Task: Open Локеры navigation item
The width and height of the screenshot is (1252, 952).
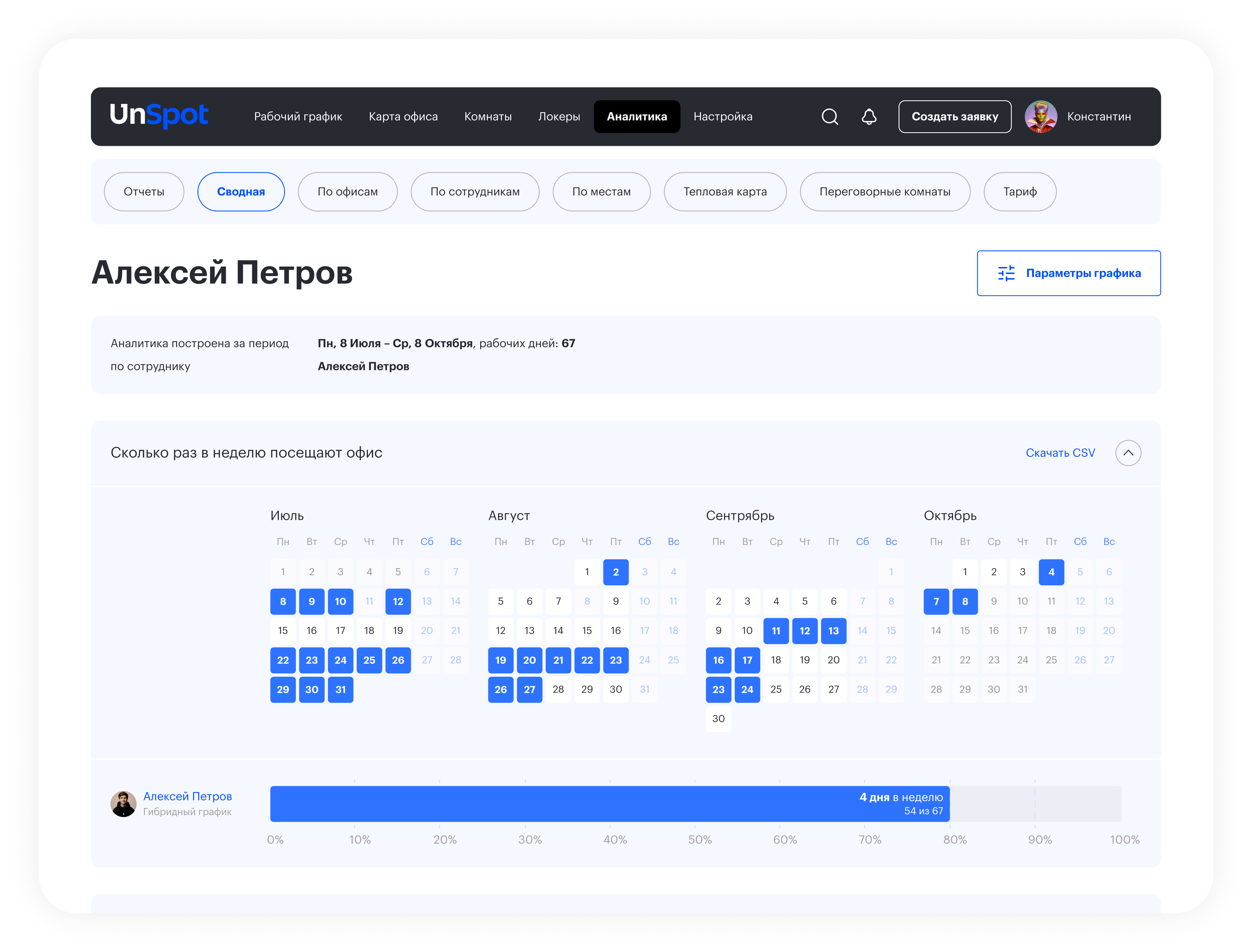Action: pos(559,117)
